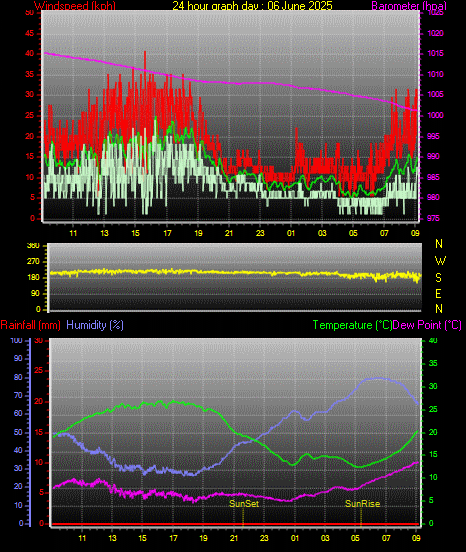Click the barometer value '980' on right axis

433,197
